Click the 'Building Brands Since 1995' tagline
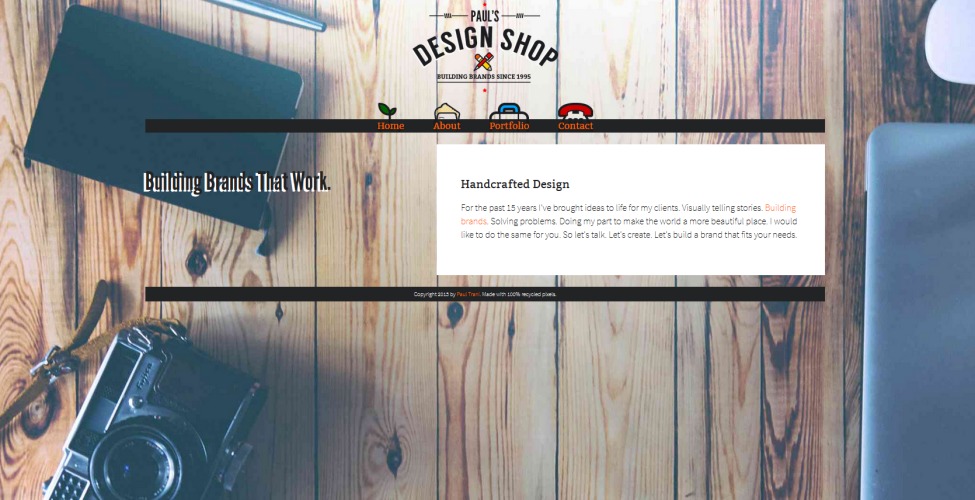The height and width of the screenshot is (500, 975). pyautogui.click(x=484, y=77)
